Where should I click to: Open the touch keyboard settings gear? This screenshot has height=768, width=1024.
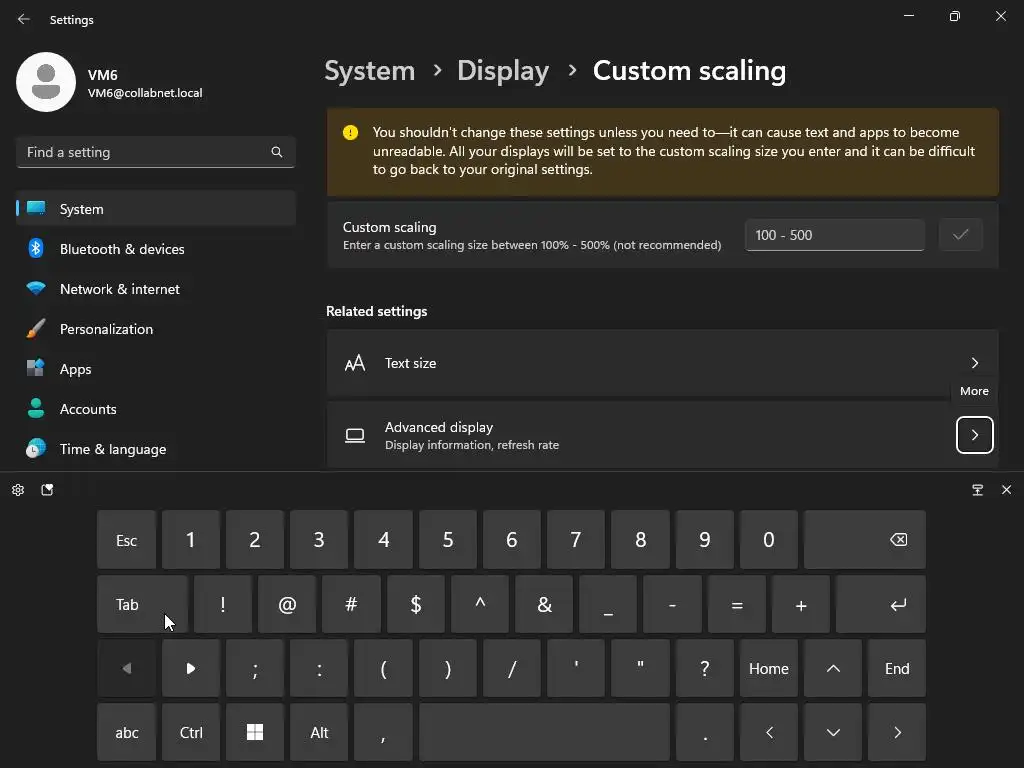pos(18,490)
